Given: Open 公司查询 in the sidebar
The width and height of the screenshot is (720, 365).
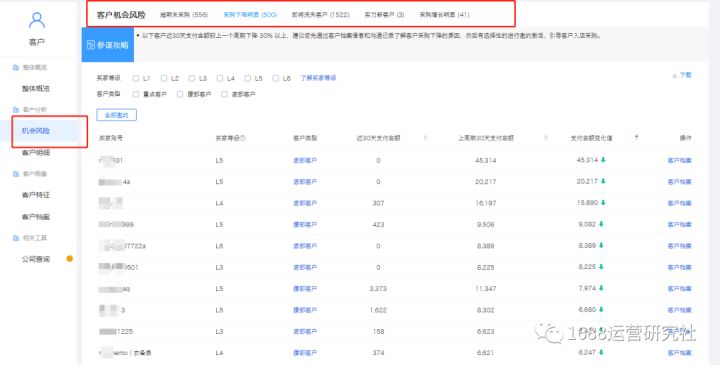Looking at the screenshot, I should [x=36, y=259].
